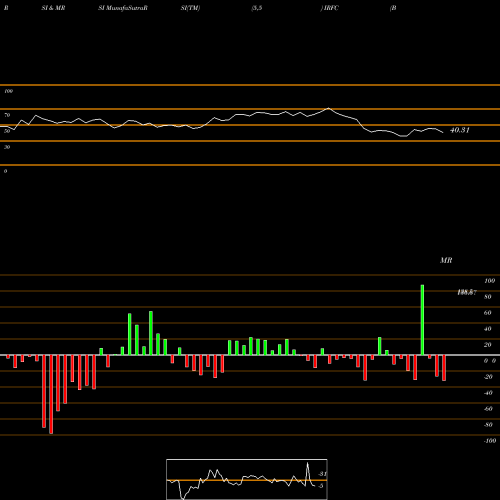Click the 50 level label on RSI axis

pos(7,131)
